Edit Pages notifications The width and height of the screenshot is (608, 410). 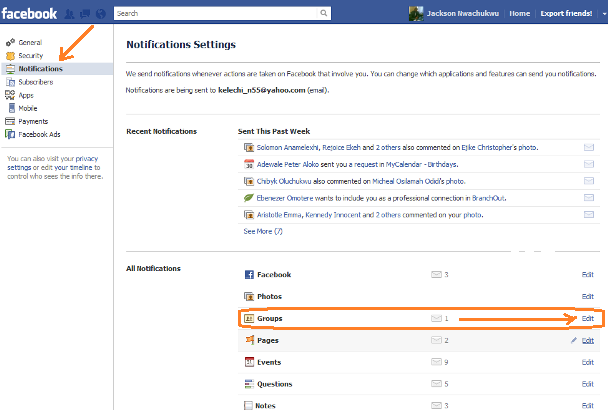(x=587, y=341)
